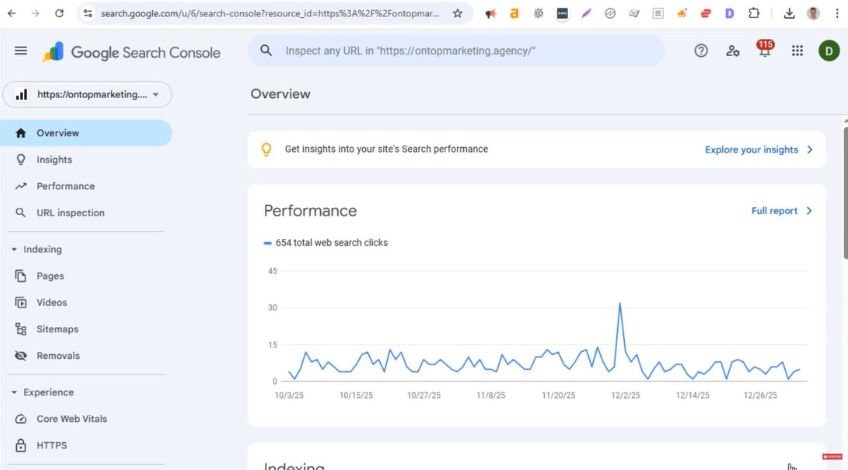Go to the Performance report
The height and width of the screenshot is (470, 848).
click(65, 186)
